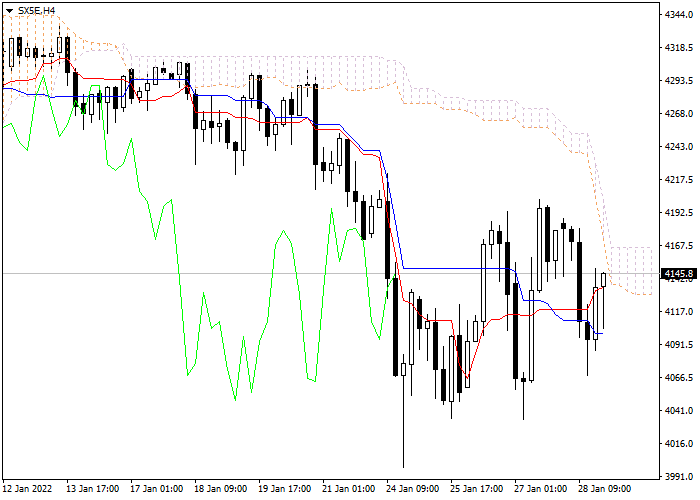700x500 pixels.
Task: Click the 18 Jan 09:00 time label
Action: coord(221,489)
